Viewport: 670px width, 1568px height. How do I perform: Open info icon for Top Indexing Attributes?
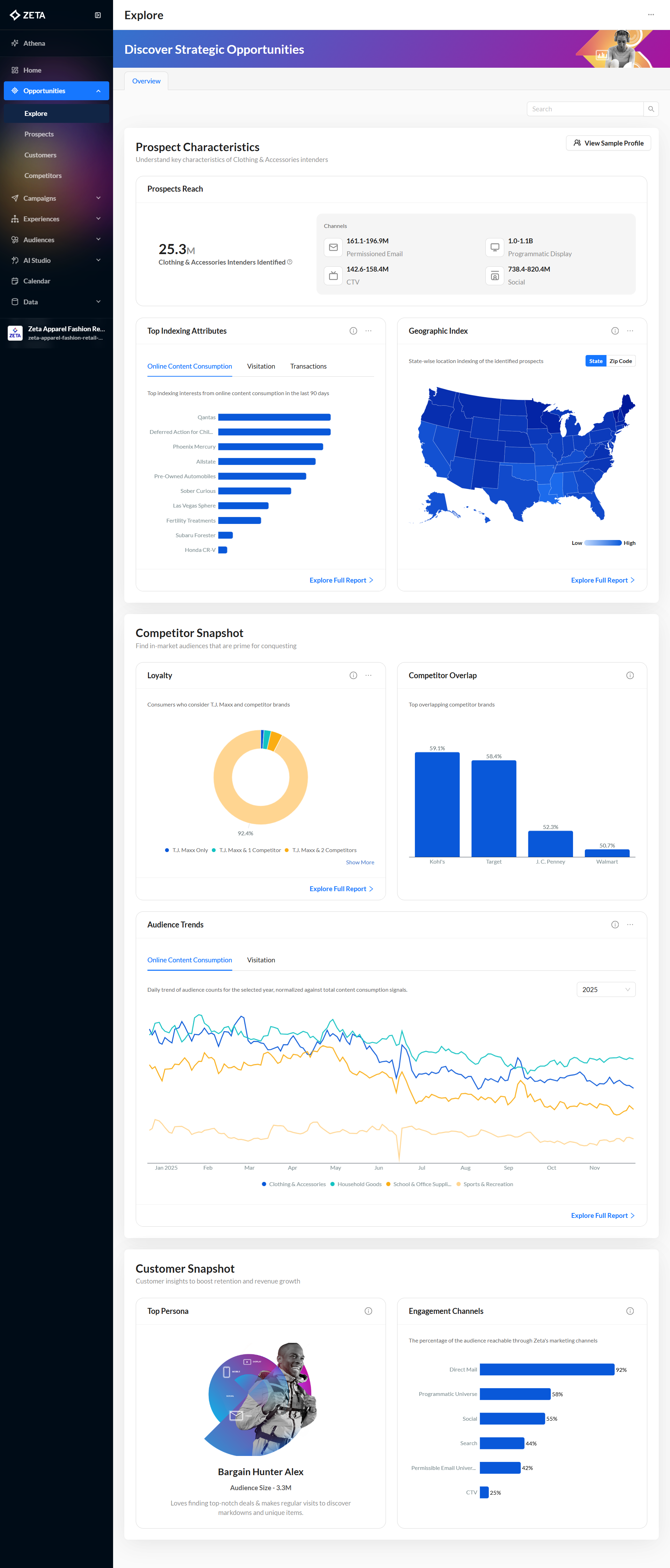click(353, 331)
